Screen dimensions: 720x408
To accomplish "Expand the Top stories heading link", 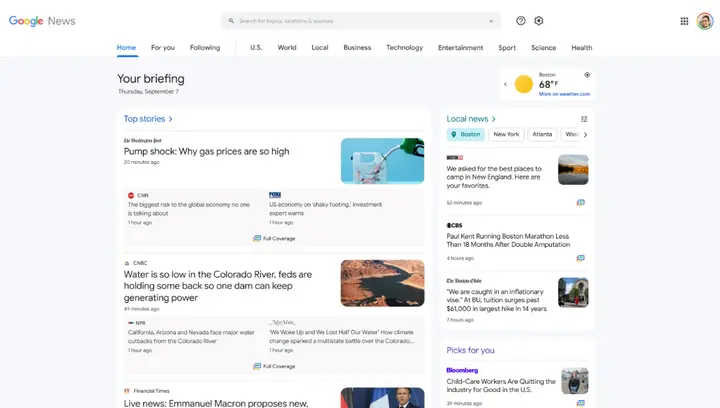I will [148, 119].
